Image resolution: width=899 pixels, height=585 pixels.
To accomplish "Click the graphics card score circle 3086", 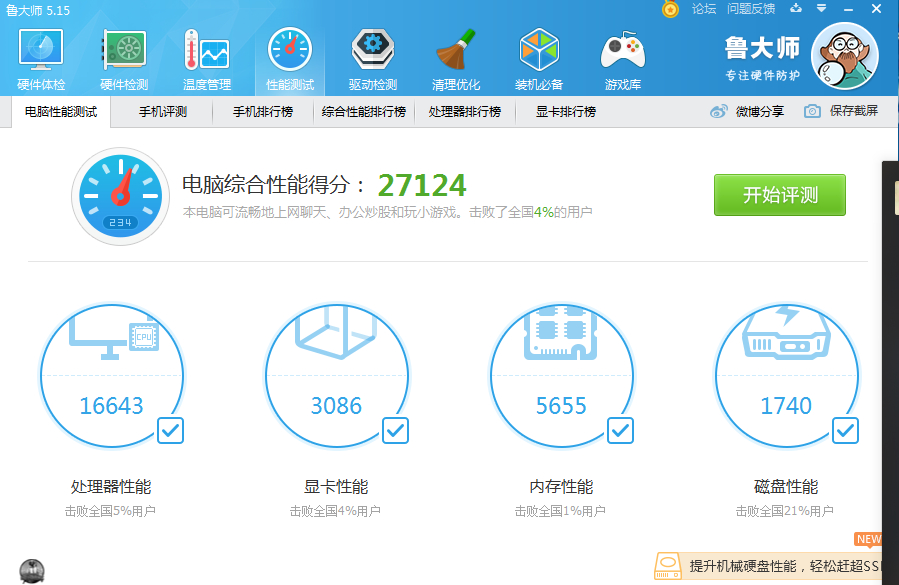I will (337, 376).
